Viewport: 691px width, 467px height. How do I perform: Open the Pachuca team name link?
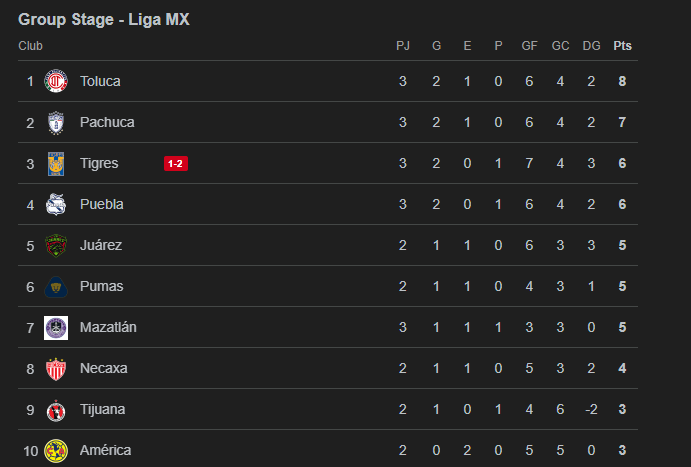coord(107,122)
